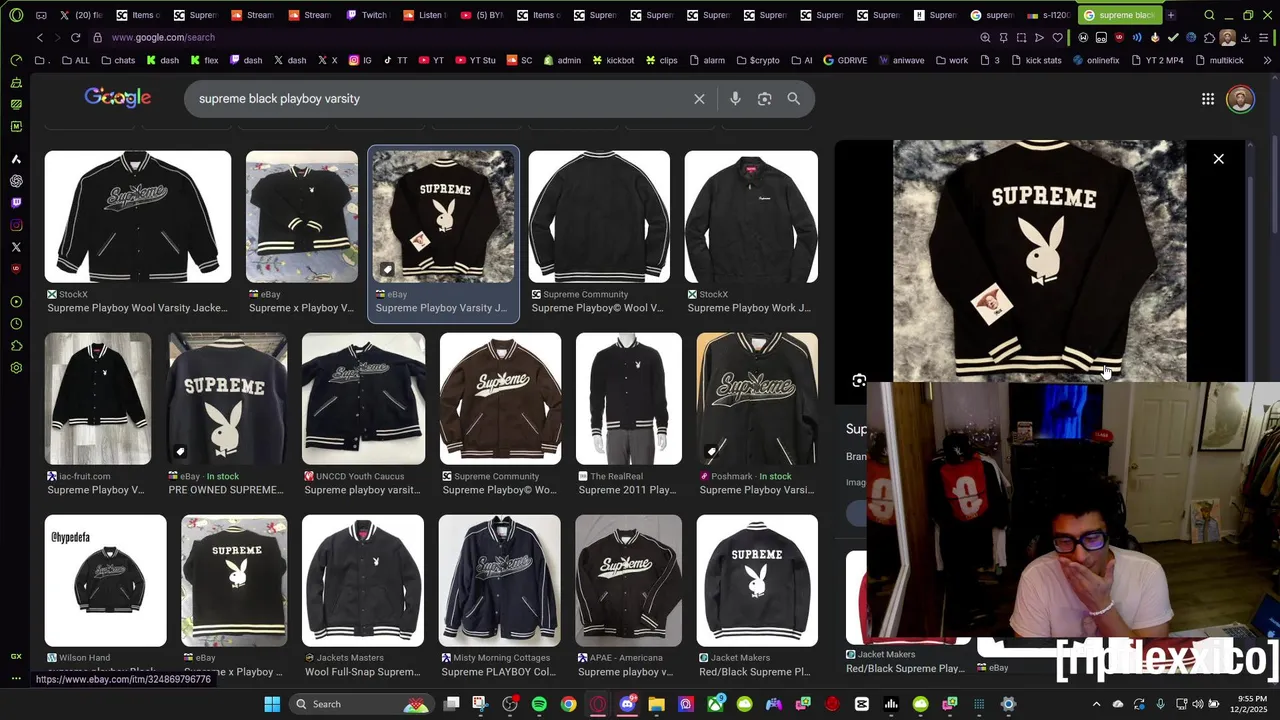Viewport: 1280px width, 720px height.
Task: Open File Explorer from the taskbar
Action: tap(656, 704)
